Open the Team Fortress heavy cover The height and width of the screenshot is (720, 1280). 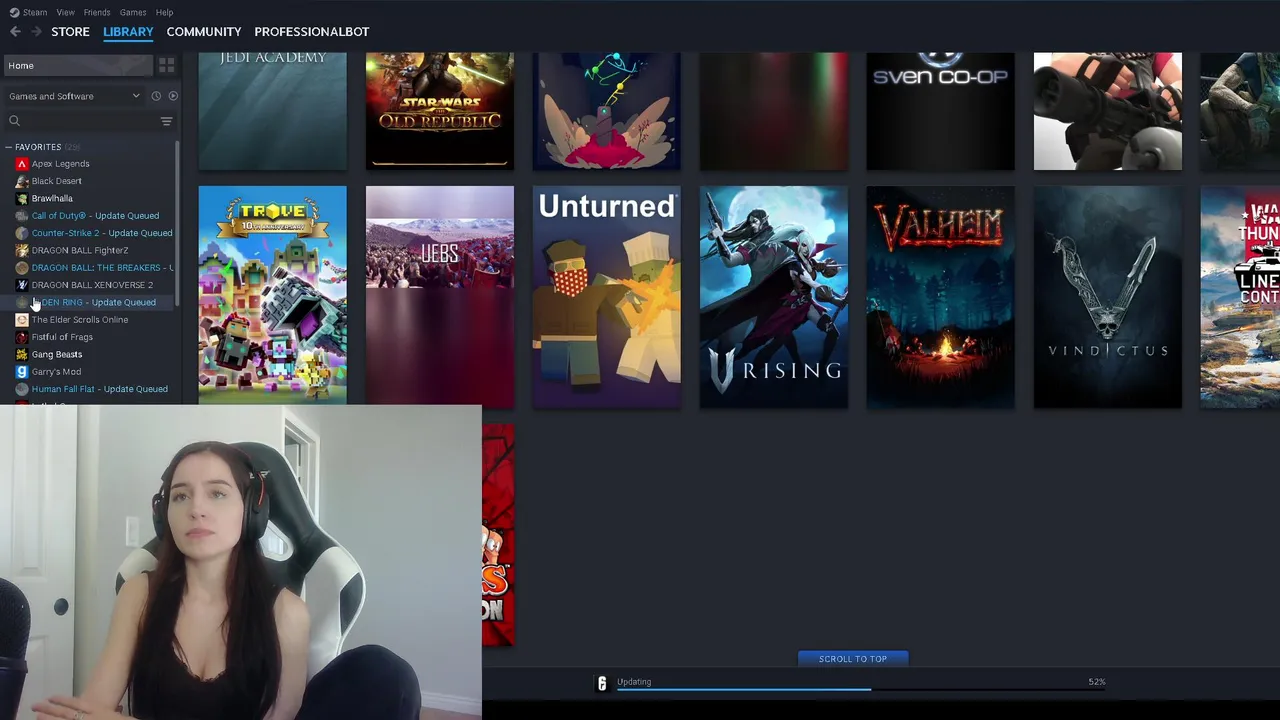pyautogui.click(x=1107, y=111)
